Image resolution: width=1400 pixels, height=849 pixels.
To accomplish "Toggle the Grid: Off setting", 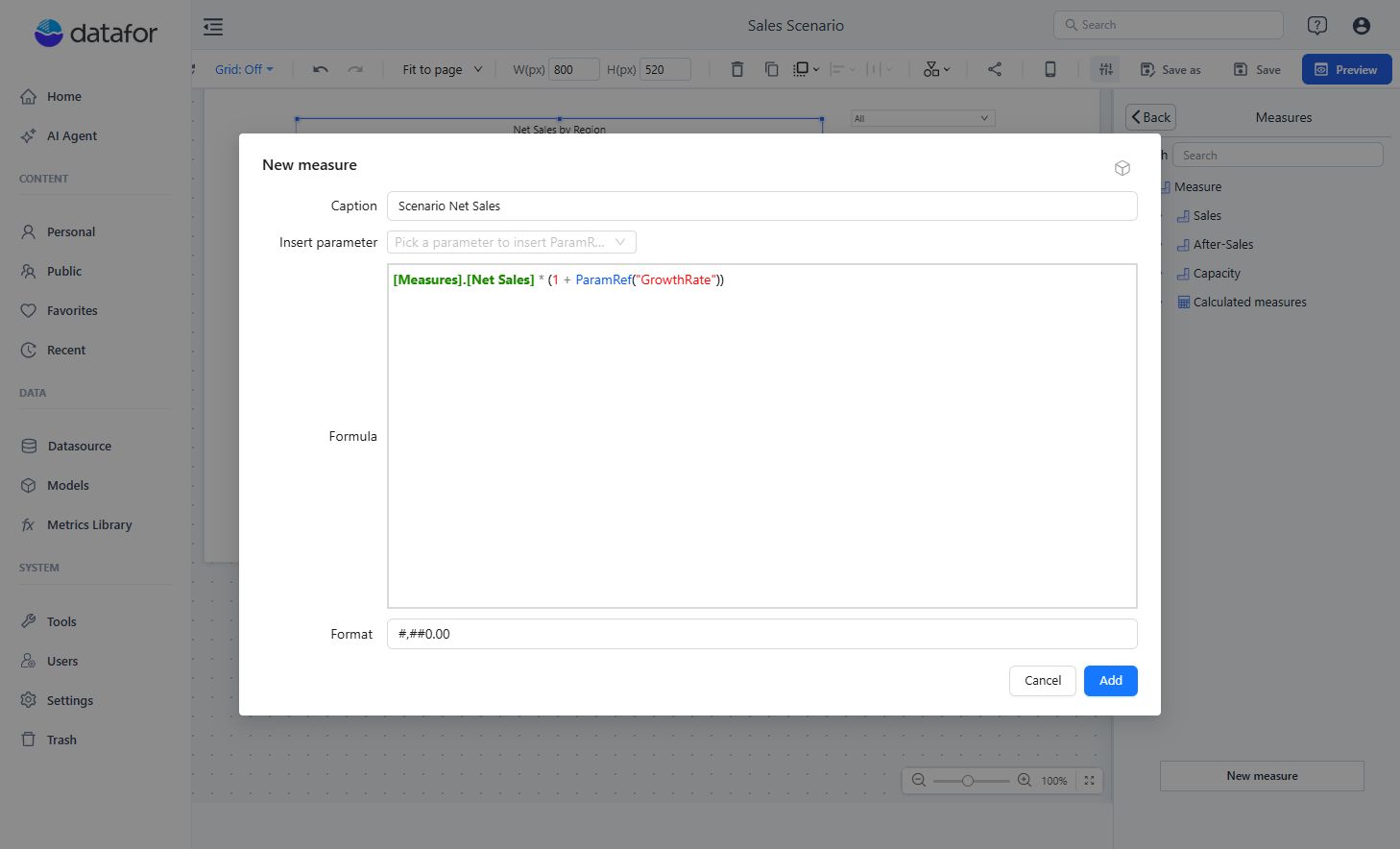I will tap(244, 69).
